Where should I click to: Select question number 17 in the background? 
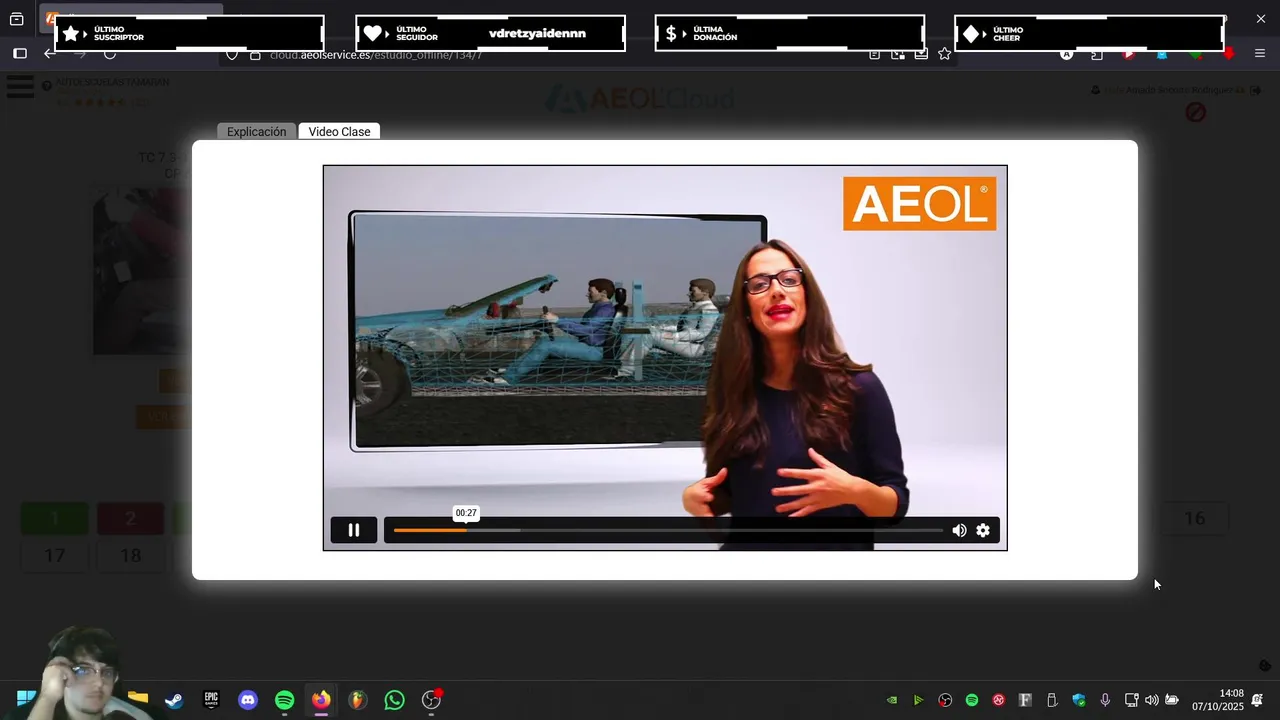coord(55,555)
